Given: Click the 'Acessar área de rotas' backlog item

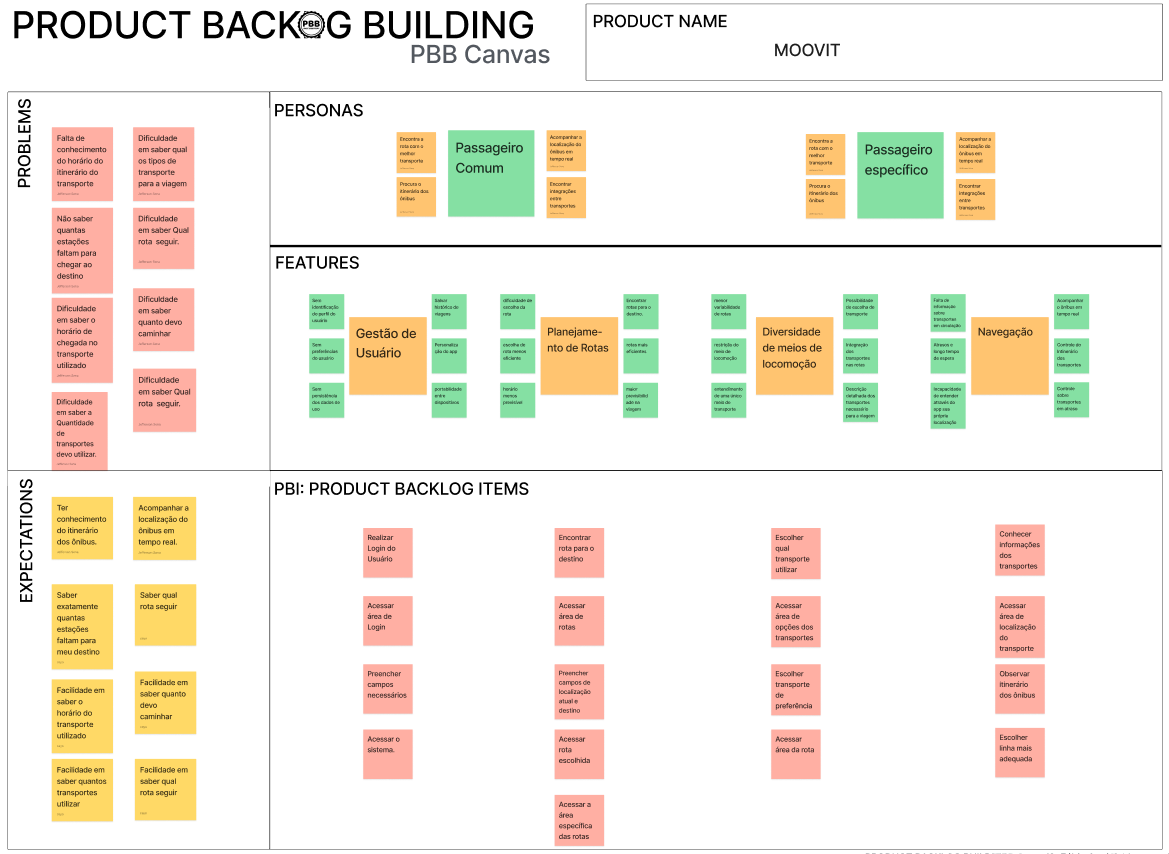Looking at the screenshot, I should [579, 621].
